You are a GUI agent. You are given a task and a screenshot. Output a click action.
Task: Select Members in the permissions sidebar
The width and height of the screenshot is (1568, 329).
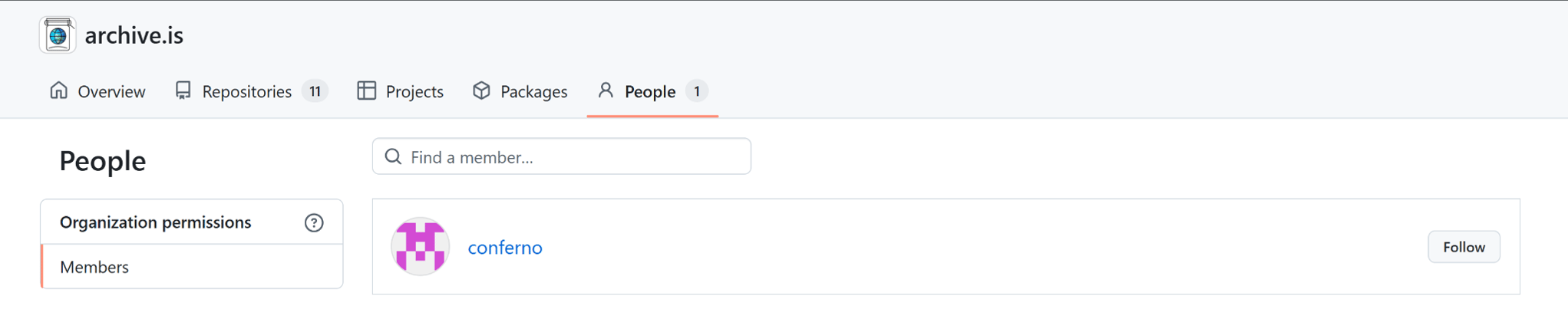(94, 267)
